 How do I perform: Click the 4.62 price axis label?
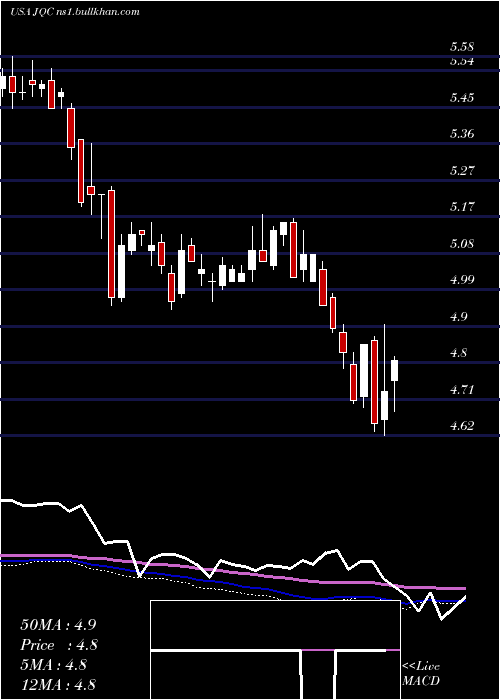(462, 426)
